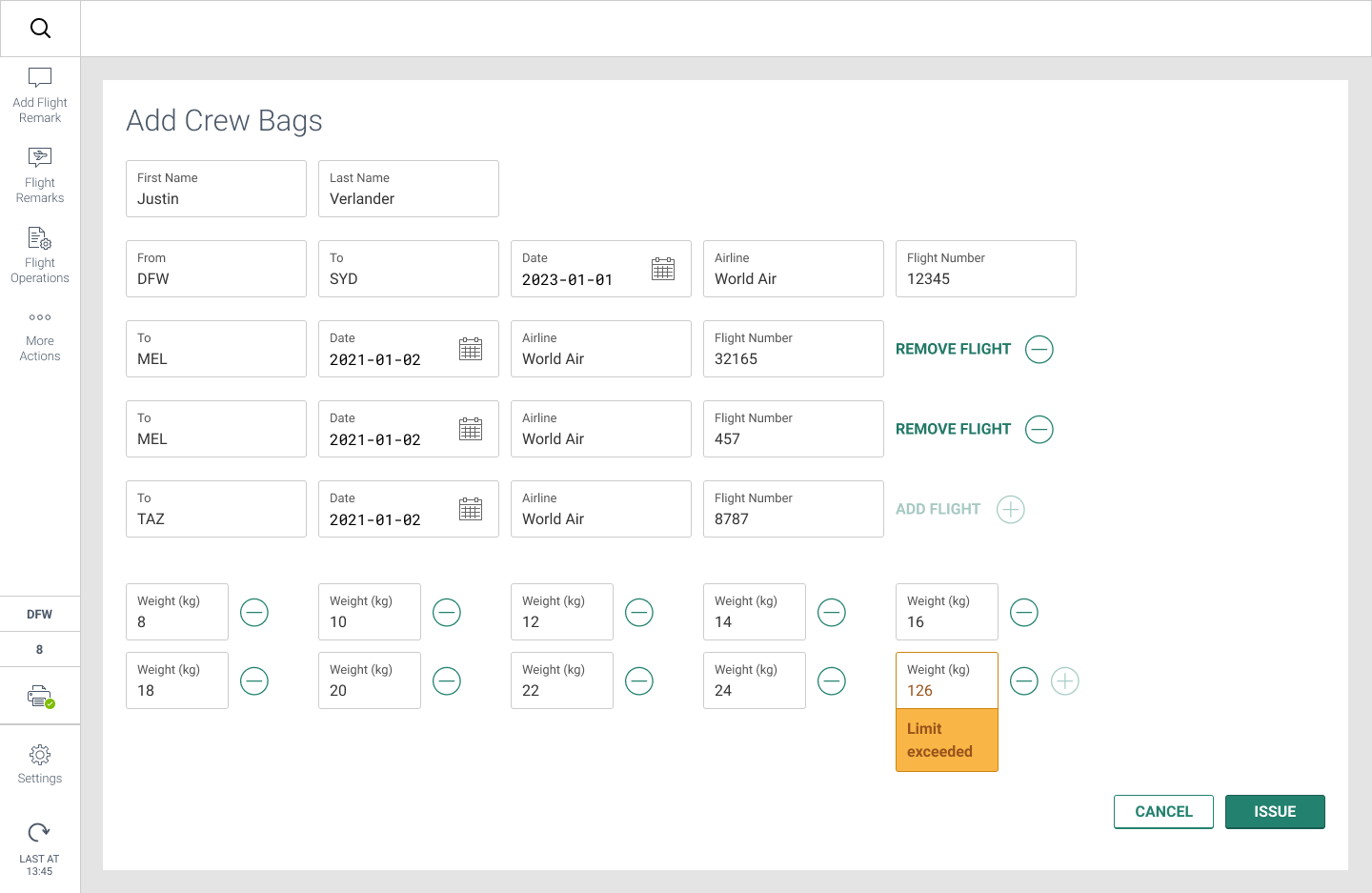This screenshot has width=1372, height=893.
Task: Edit To field MEL in flight 32165 row
Action: coord(216,349)
